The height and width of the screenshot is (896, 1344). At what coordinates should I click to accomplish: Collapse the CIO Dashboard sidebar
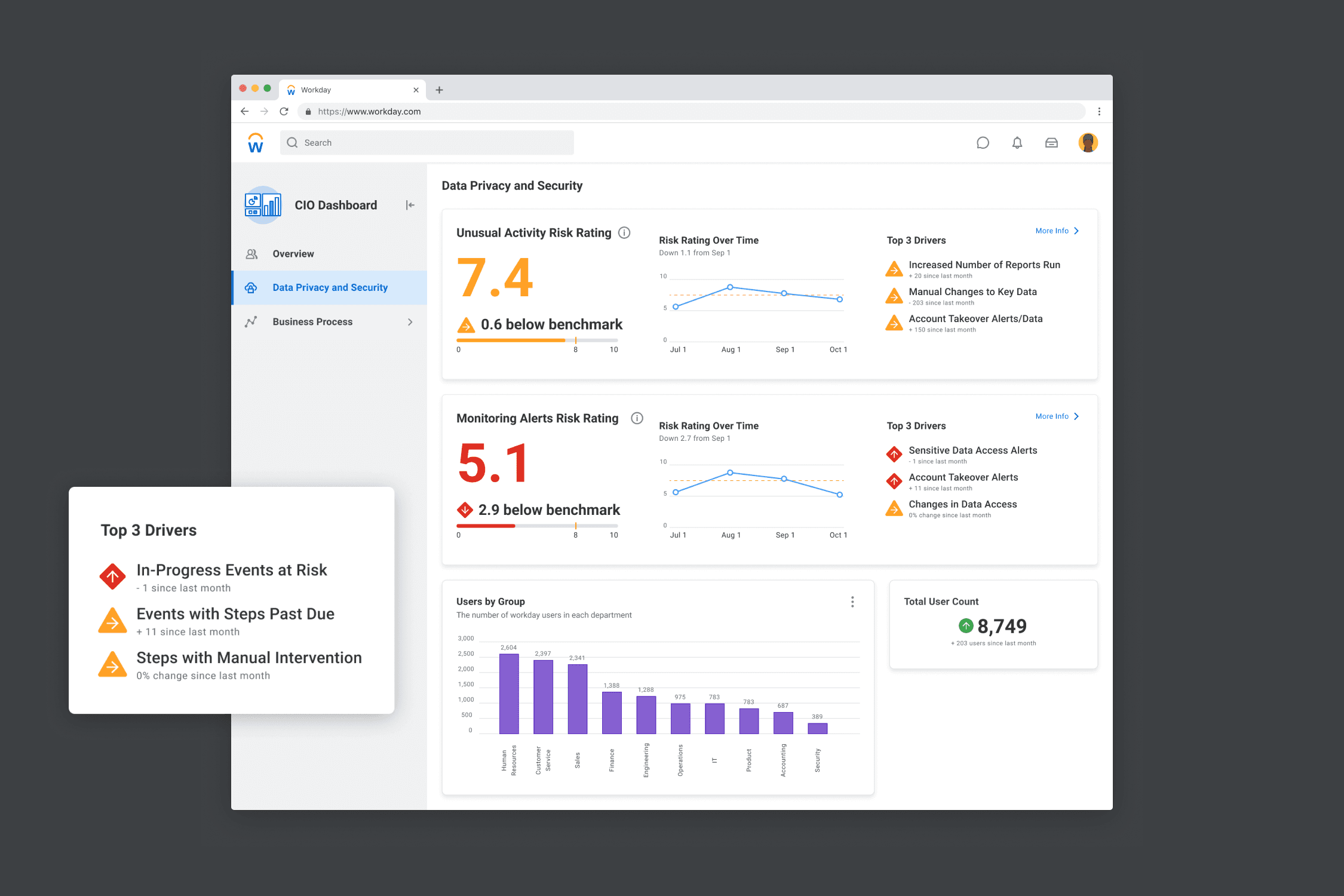[x=410, y=205]
